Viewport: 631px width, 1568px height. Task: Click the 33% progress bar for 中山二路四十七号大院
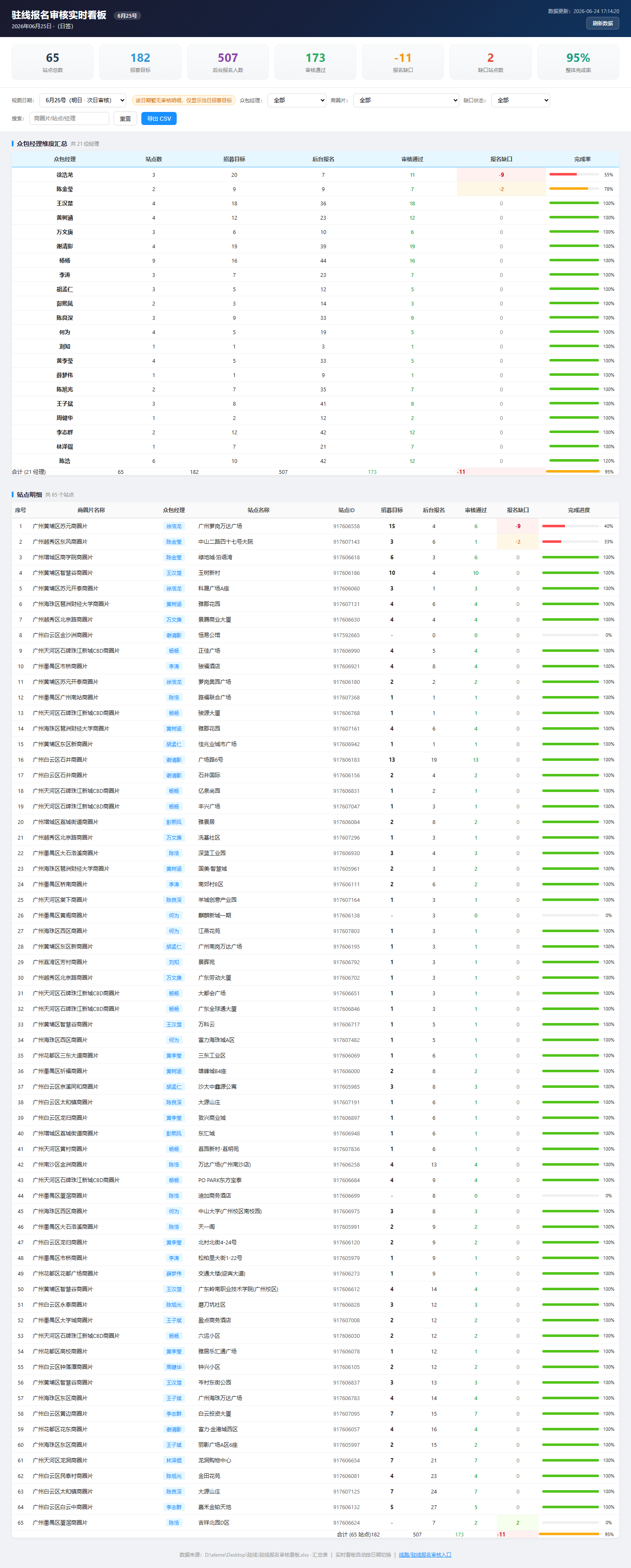pos(571,542)
